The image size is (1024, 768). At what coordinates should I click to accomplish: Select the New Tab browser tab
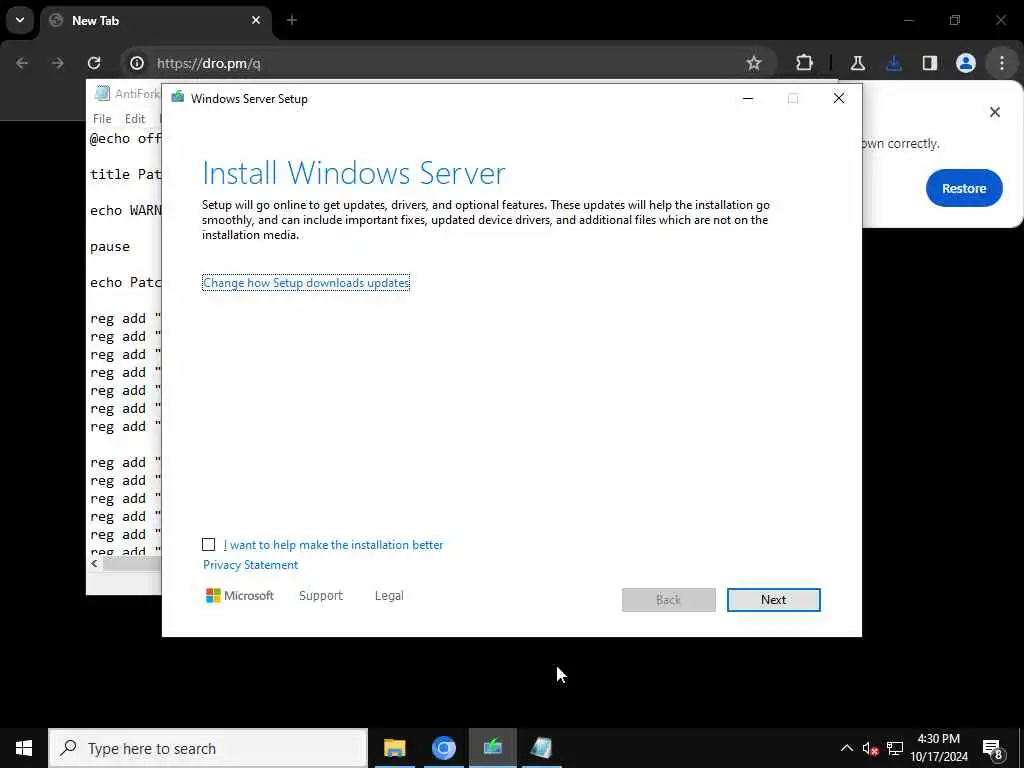[157, 21]
